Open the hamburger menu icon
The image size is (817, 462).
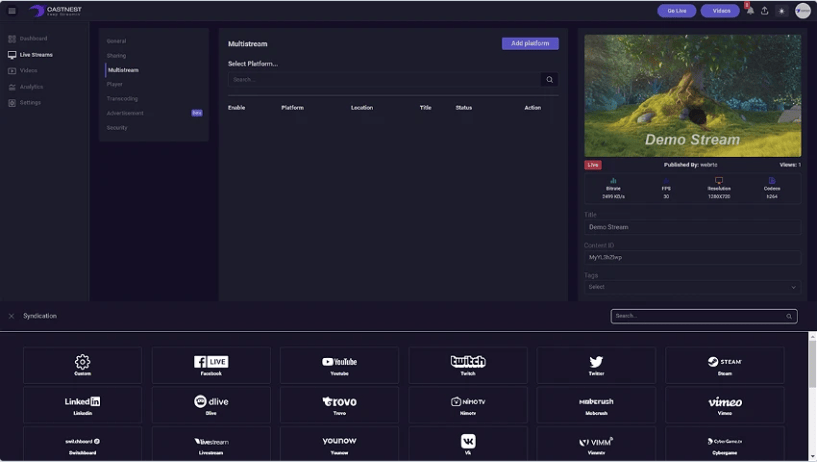pyautogui.click(x=12, y=10)
